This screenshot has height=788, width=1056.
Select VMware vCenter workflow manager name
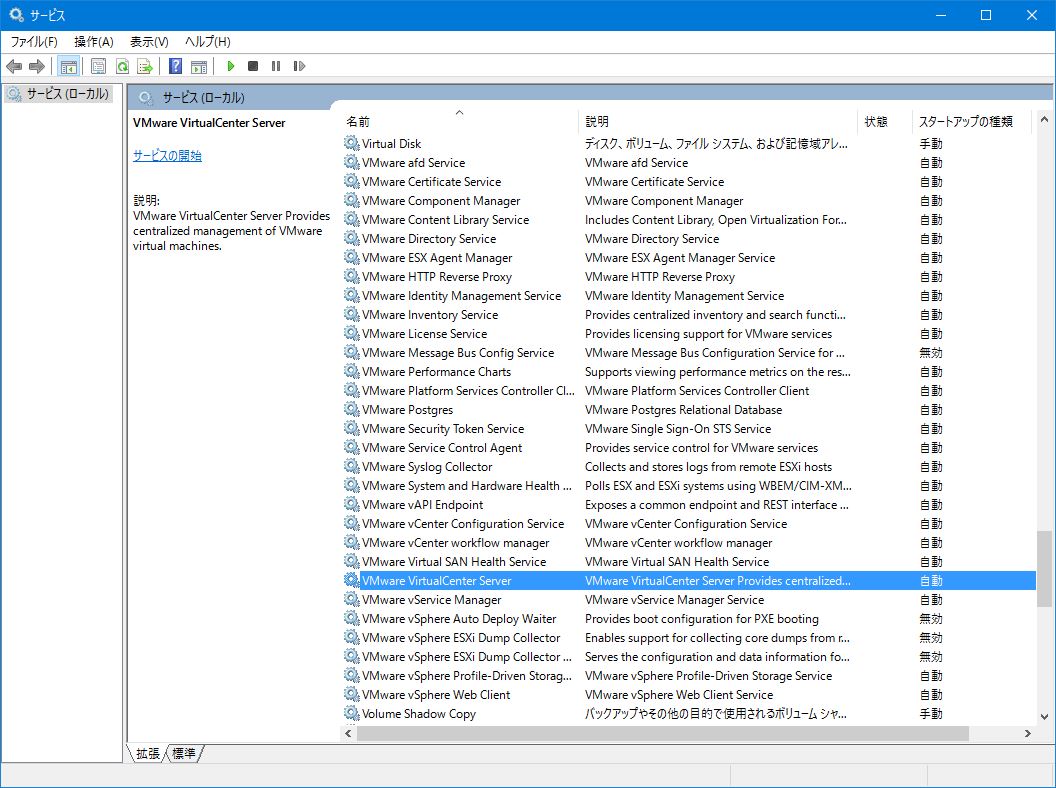click(x=455, y=542)
